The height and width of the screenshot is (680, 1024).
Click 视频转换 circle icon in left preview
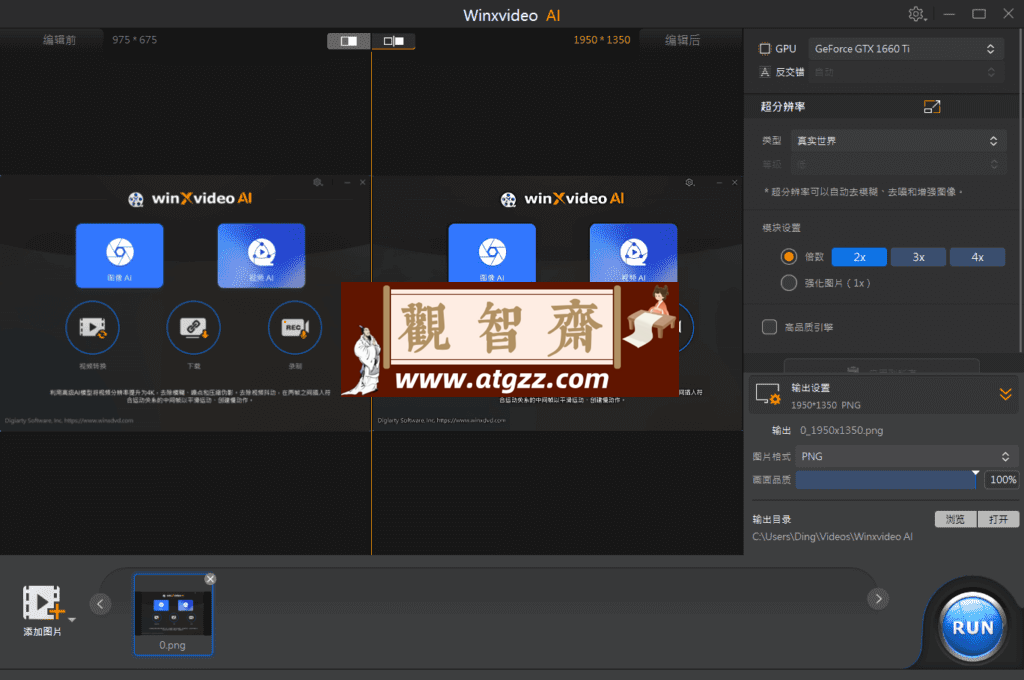tap(92, 327)
